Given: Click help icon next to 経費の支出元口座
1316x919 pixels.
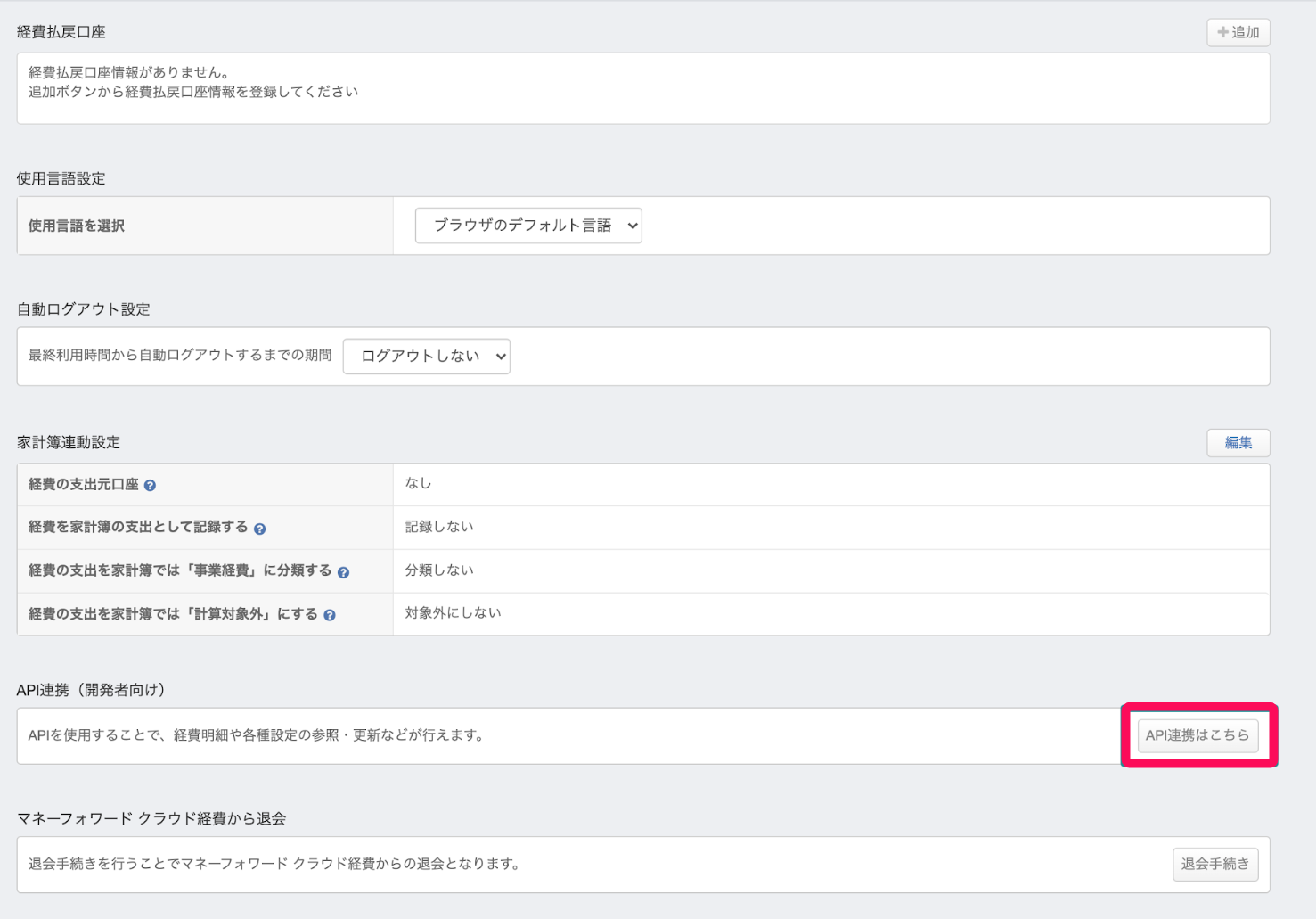Looking at the screenshot, I should (x=150, y=486).
